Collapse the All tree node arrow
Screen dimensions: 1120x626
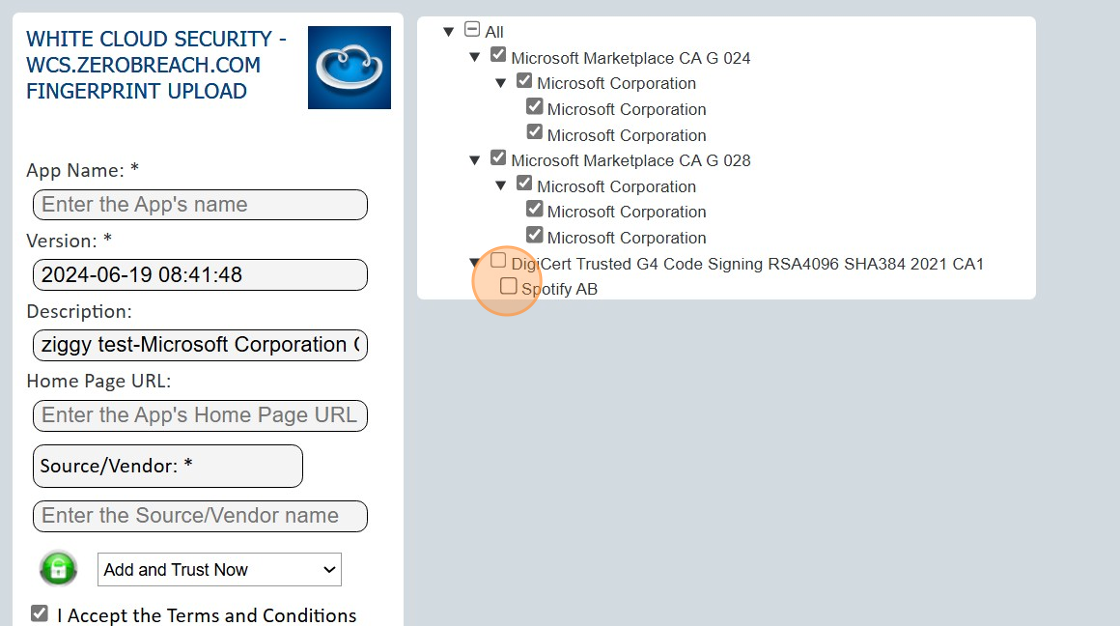coord(449,32)
